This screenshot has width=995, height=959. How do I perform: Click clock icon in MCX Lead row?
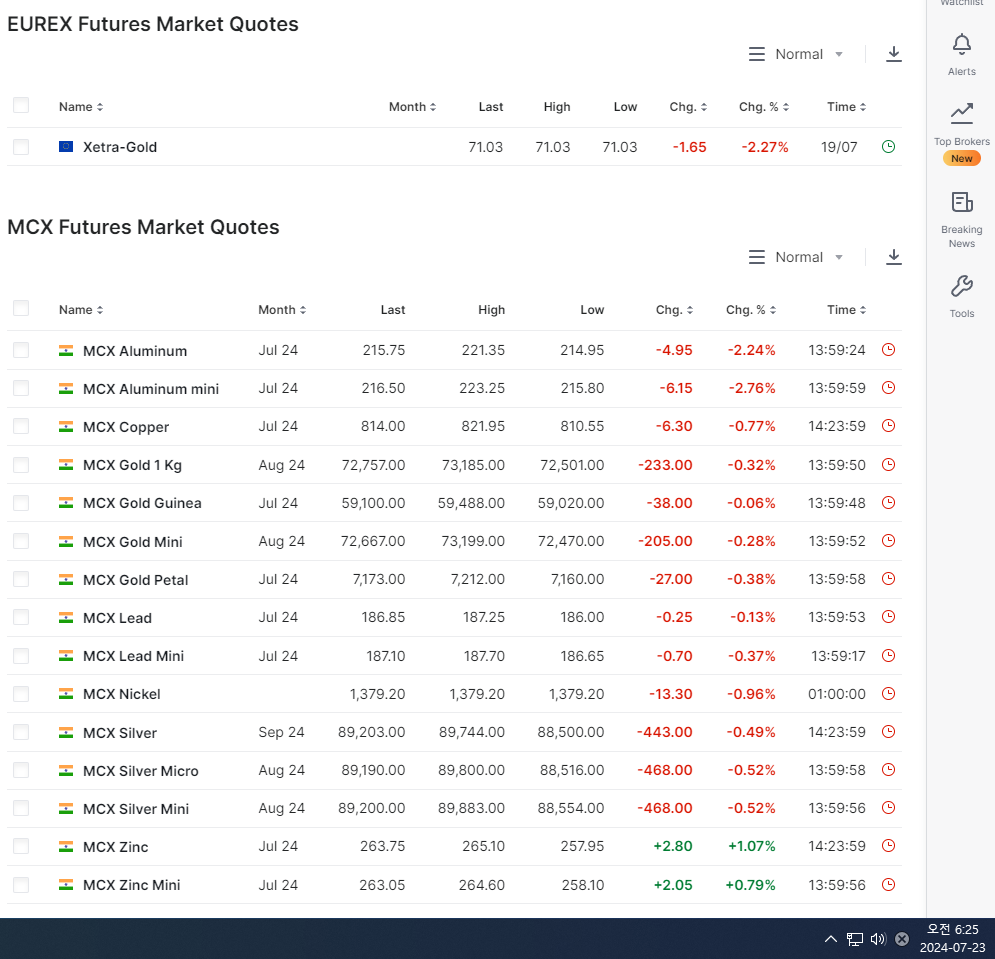[x=888, y=617]
